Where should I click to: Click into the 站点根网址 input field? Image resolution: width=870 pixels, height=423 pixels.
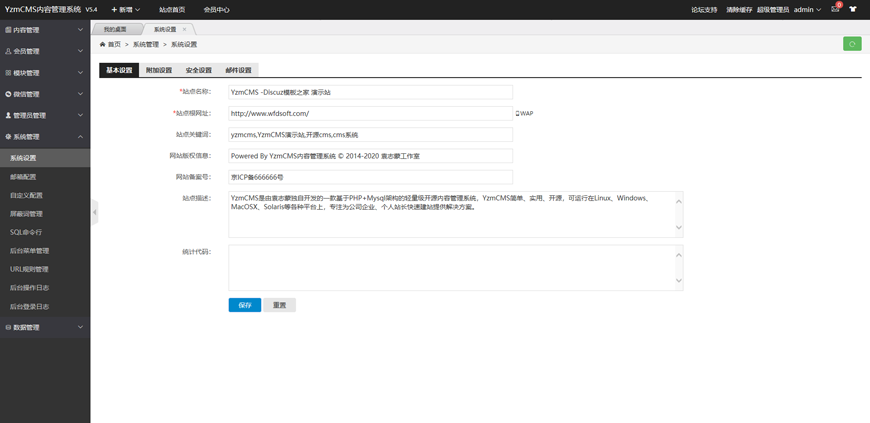pos(371,113)
